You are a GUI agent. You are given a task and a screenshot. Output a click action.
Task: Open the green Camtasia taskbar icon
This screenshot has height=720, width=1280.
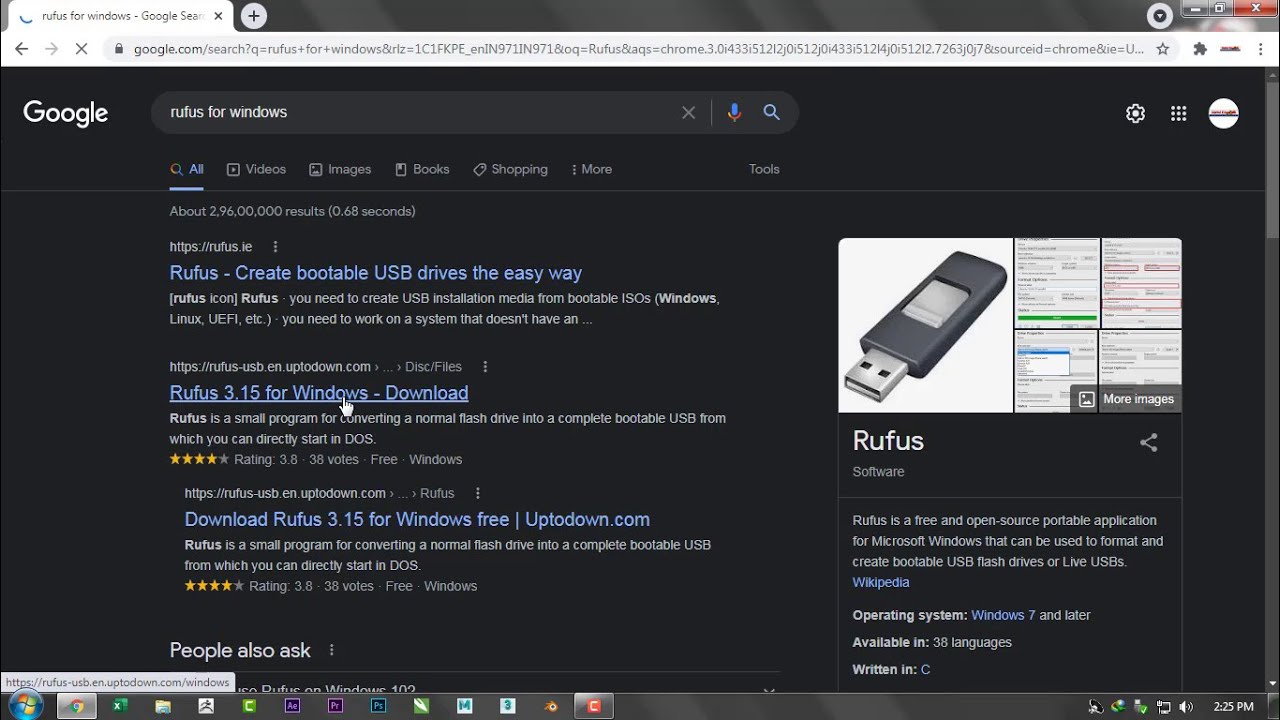249,706
